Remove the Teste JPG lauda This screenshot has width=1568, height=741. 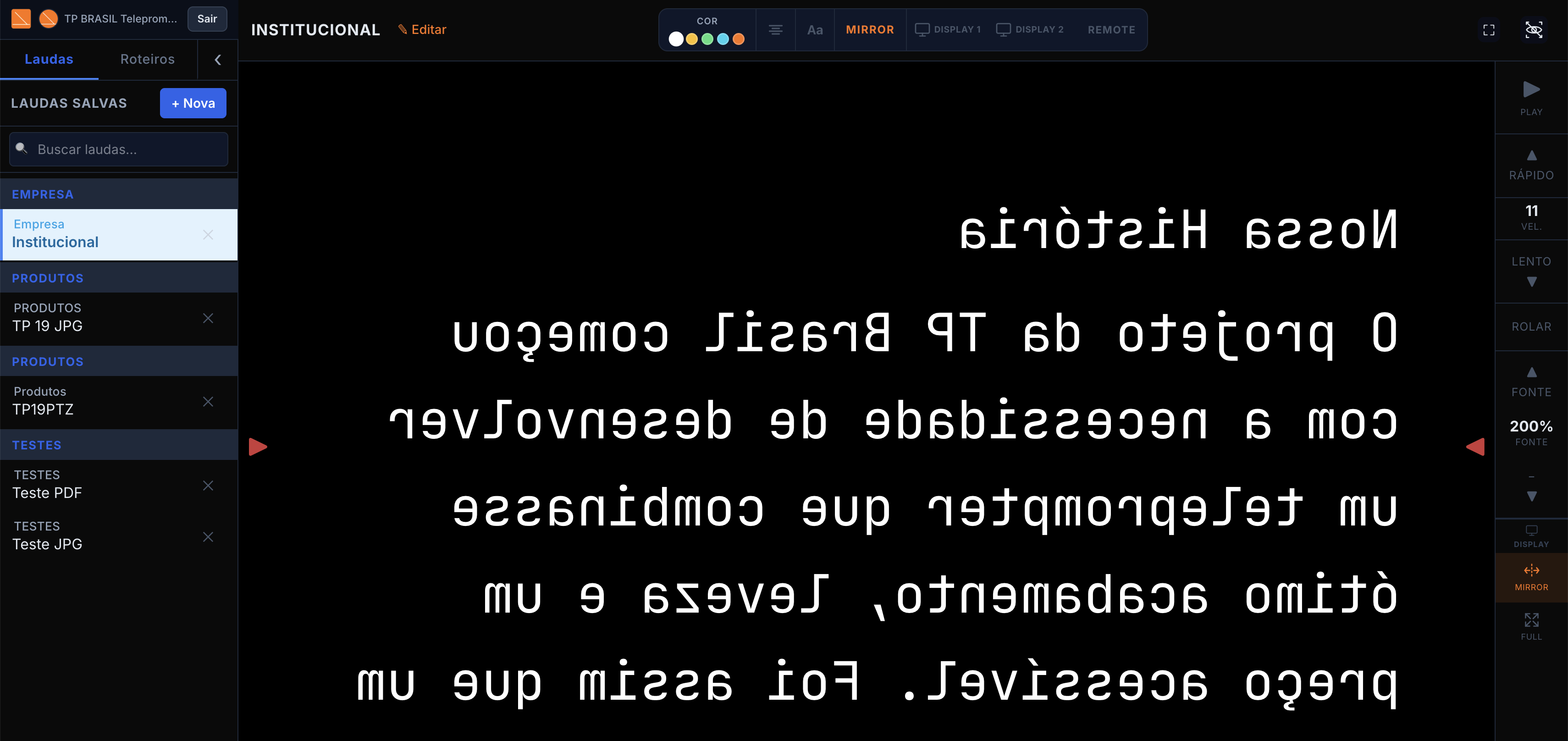tap(208, 537)
